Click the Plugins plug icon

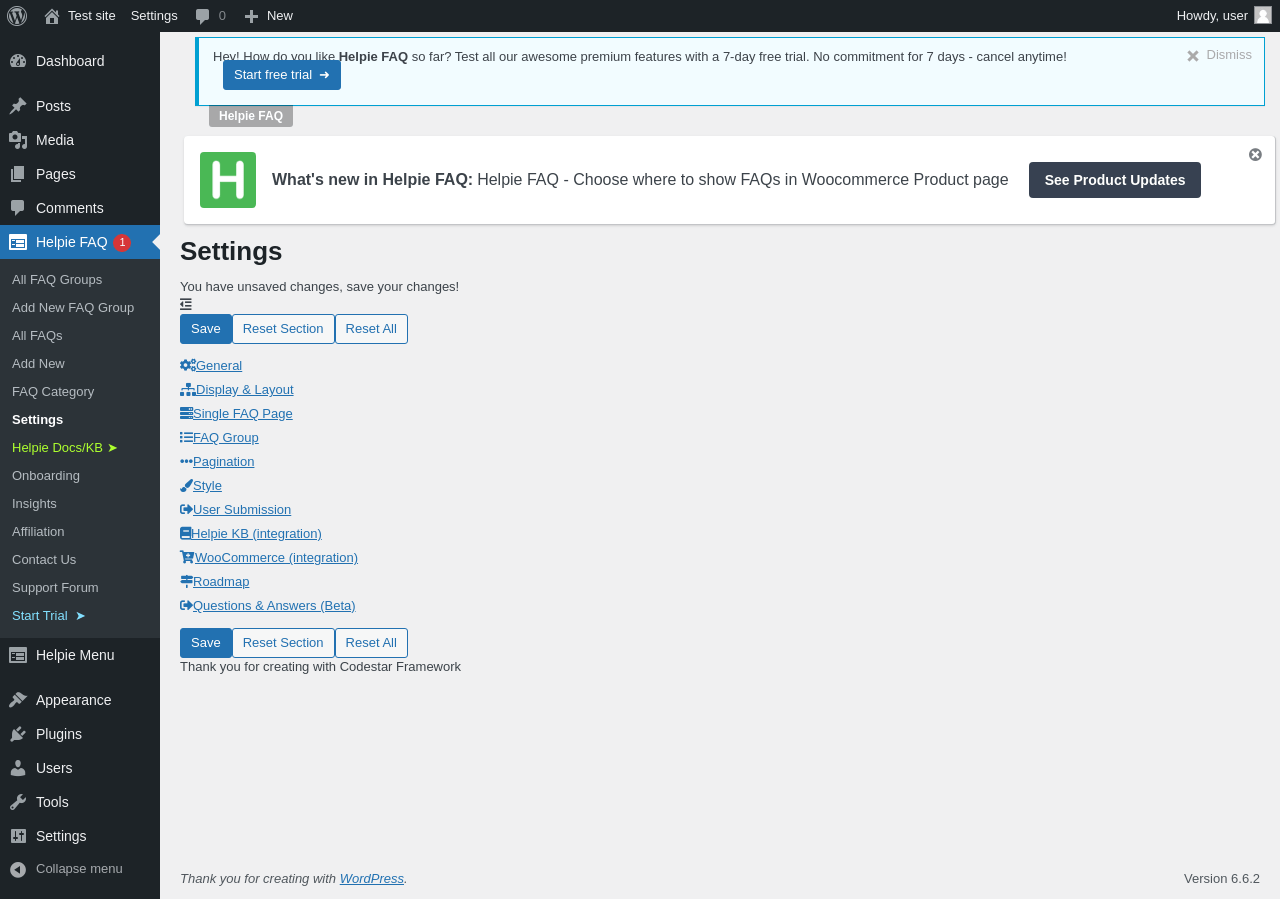pos(18,734)
